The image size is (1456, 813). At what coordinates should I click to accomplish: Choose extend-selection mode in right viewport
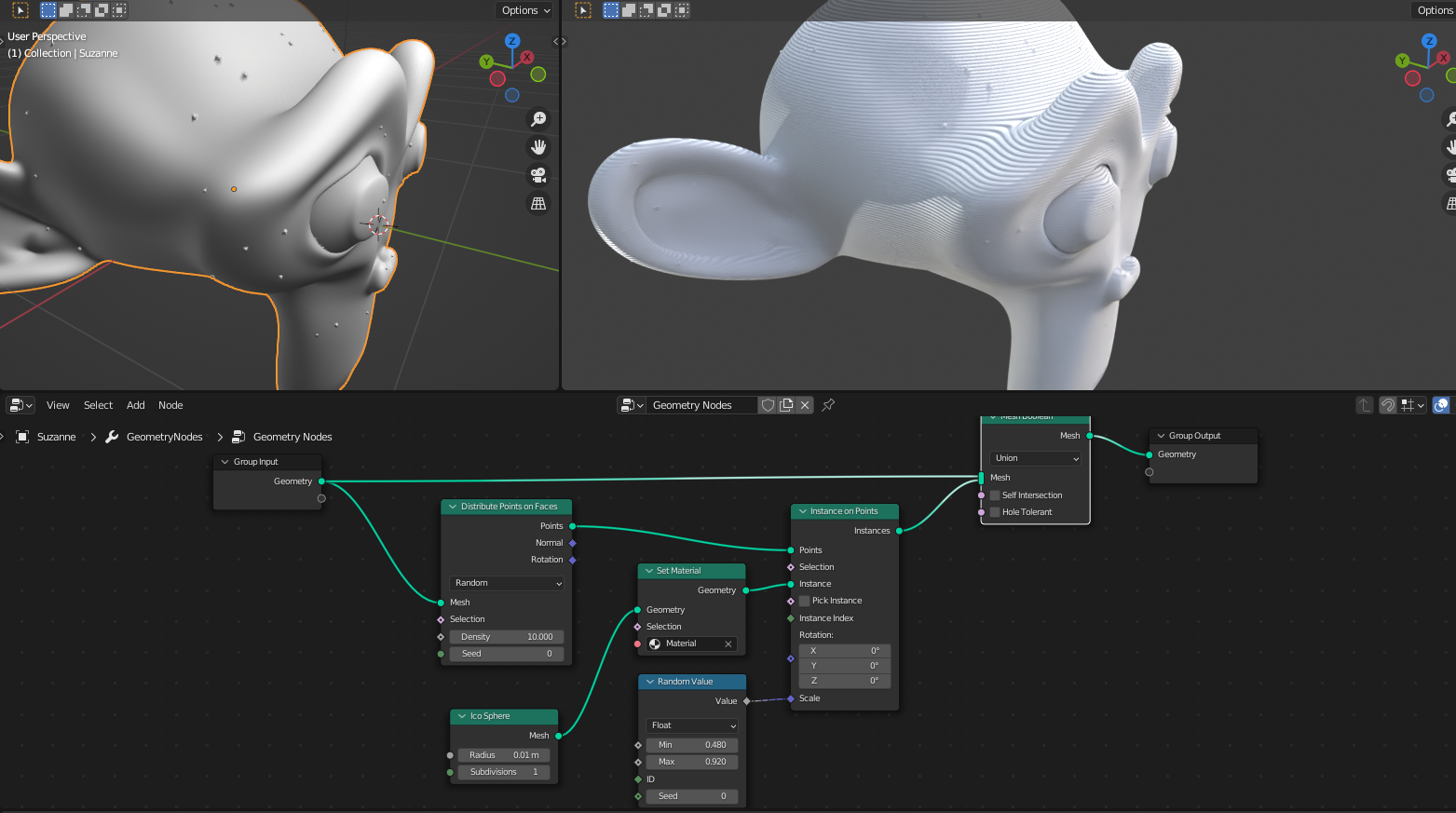point(629,10)
